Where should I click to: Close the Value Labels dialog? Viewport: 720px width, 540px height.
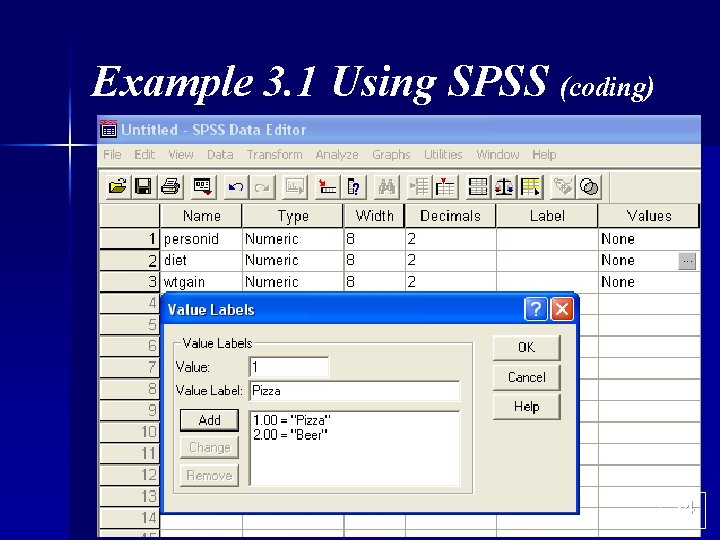(x=562, y=309)
